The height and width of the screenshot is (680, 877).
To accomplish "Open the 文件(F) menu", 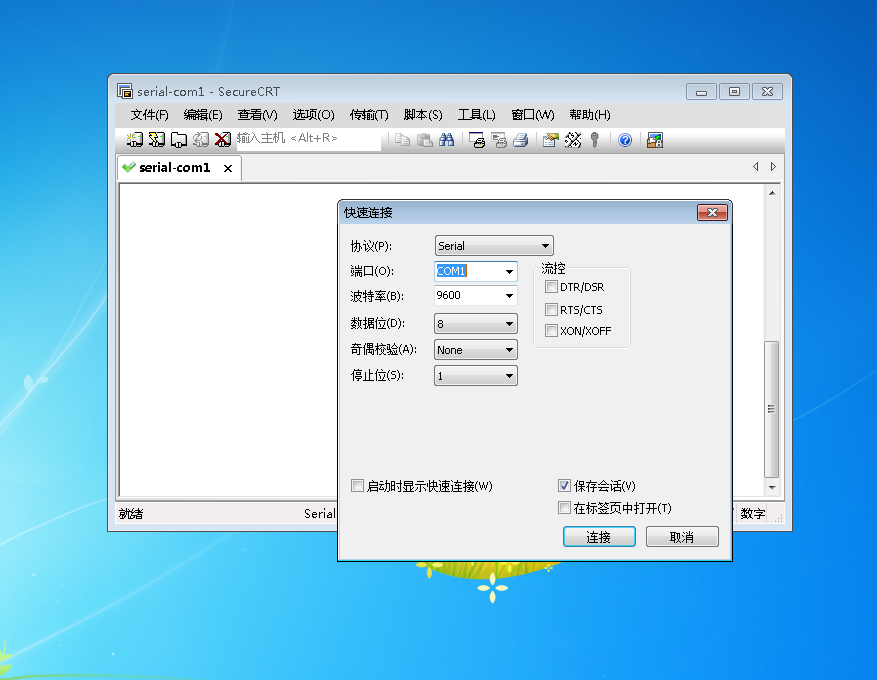I will click(149, 115).
